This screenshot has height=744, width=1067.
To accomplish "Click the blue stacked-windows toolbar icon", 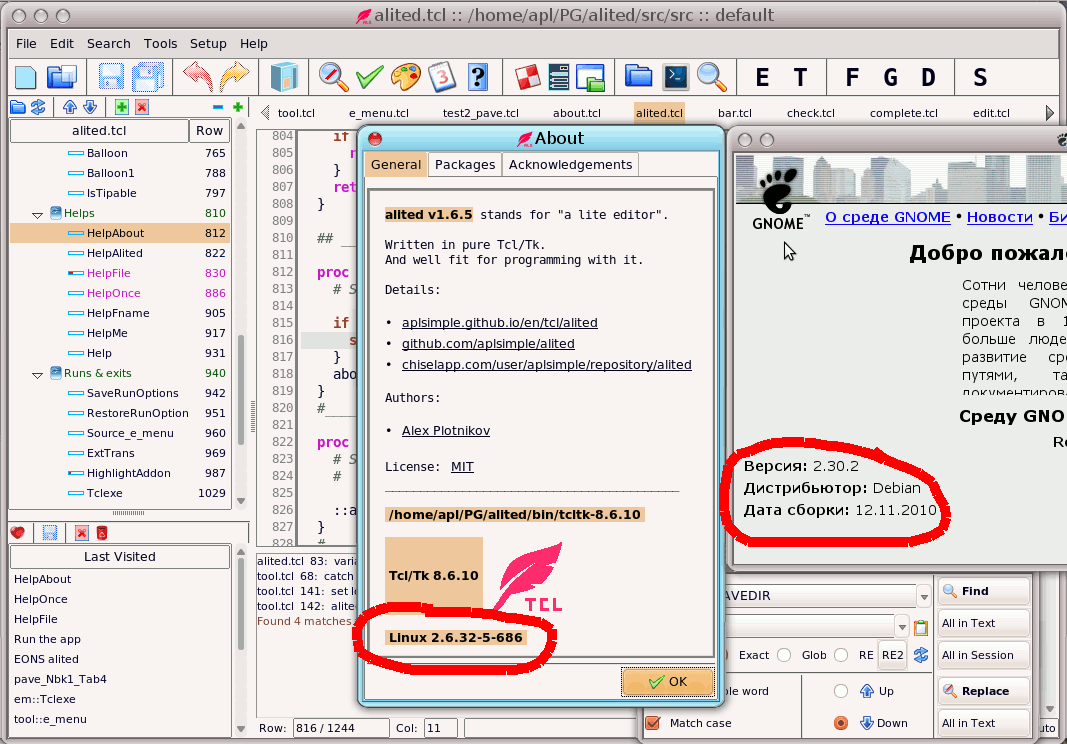I will coord(61,77).
